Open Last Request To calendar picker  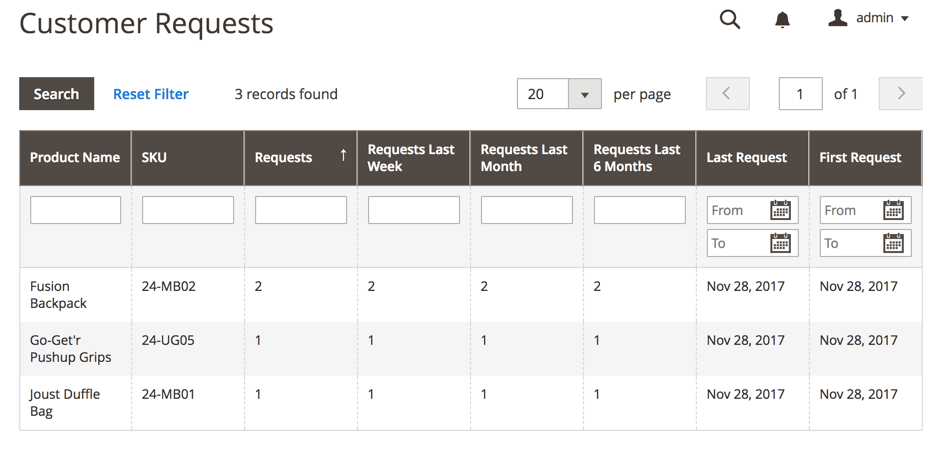780,243
